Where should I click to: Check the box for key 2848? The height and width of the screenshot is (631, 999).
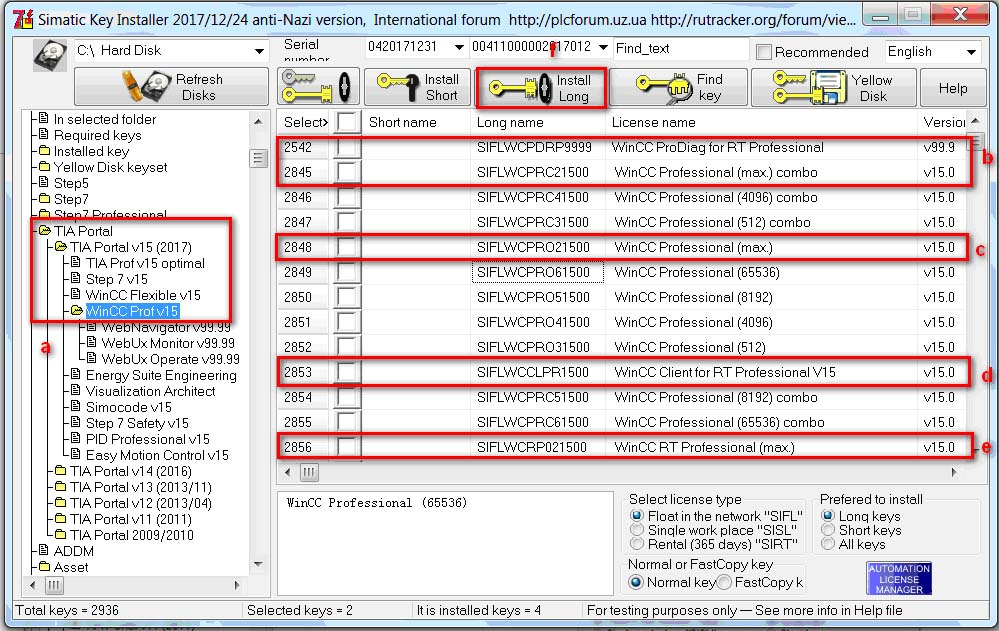click(x=347, y=247)
